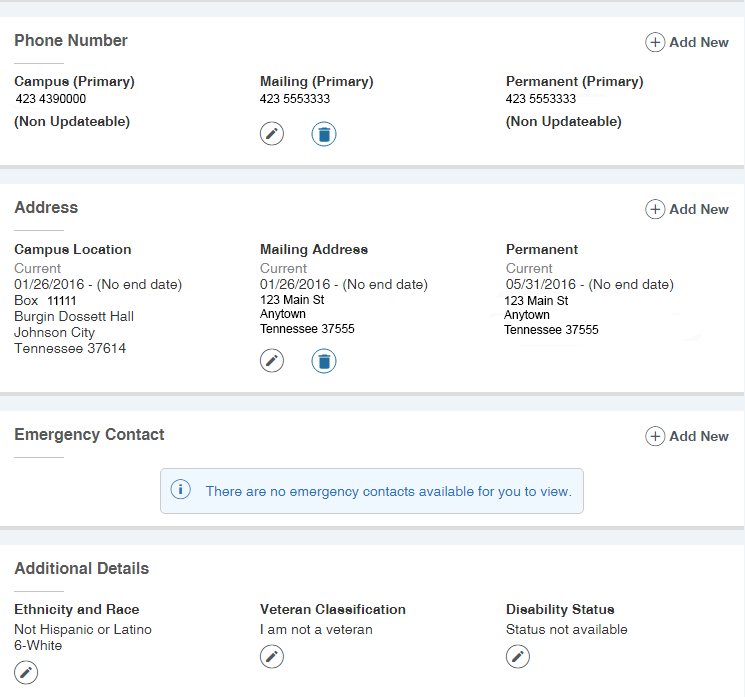Edit Ethnicity and Race details
745x697 pixels.
[x=26, y=672]
